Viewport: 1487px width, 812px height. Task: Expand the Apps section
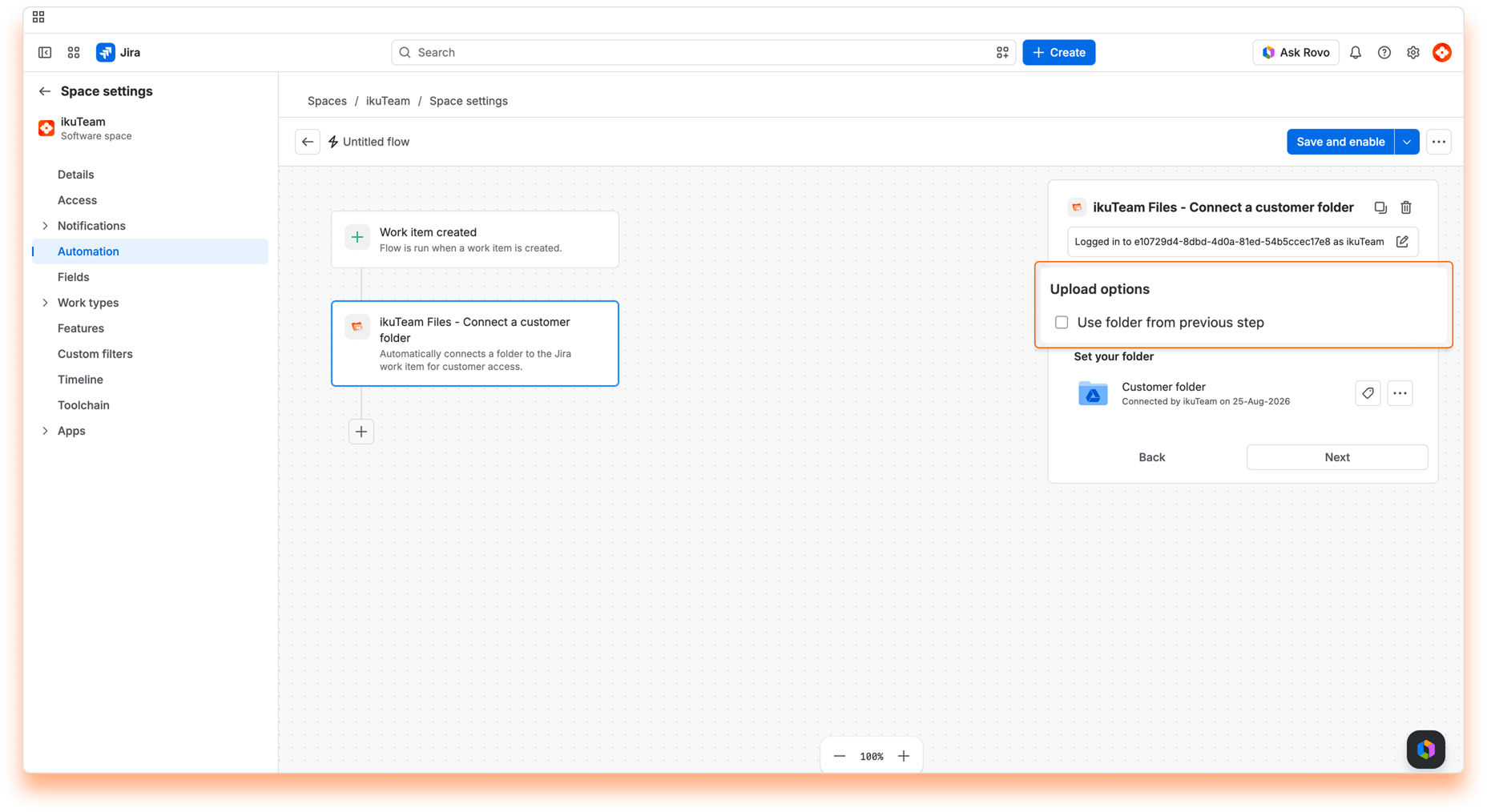point(45,431)
